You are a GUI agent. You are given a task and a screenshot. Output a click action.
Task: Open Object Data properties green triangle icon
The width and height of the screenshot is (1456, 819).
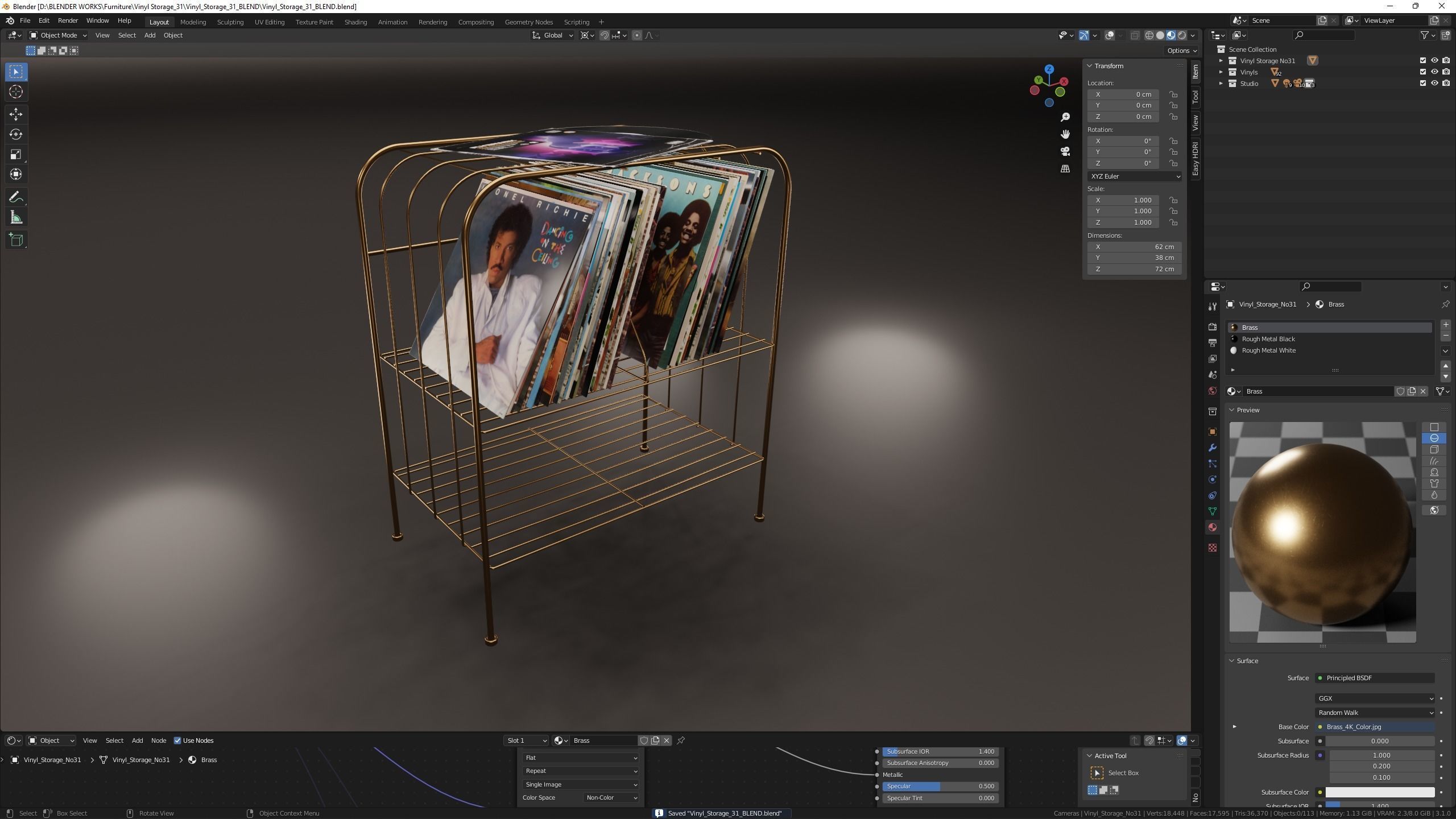[1213, 511]
